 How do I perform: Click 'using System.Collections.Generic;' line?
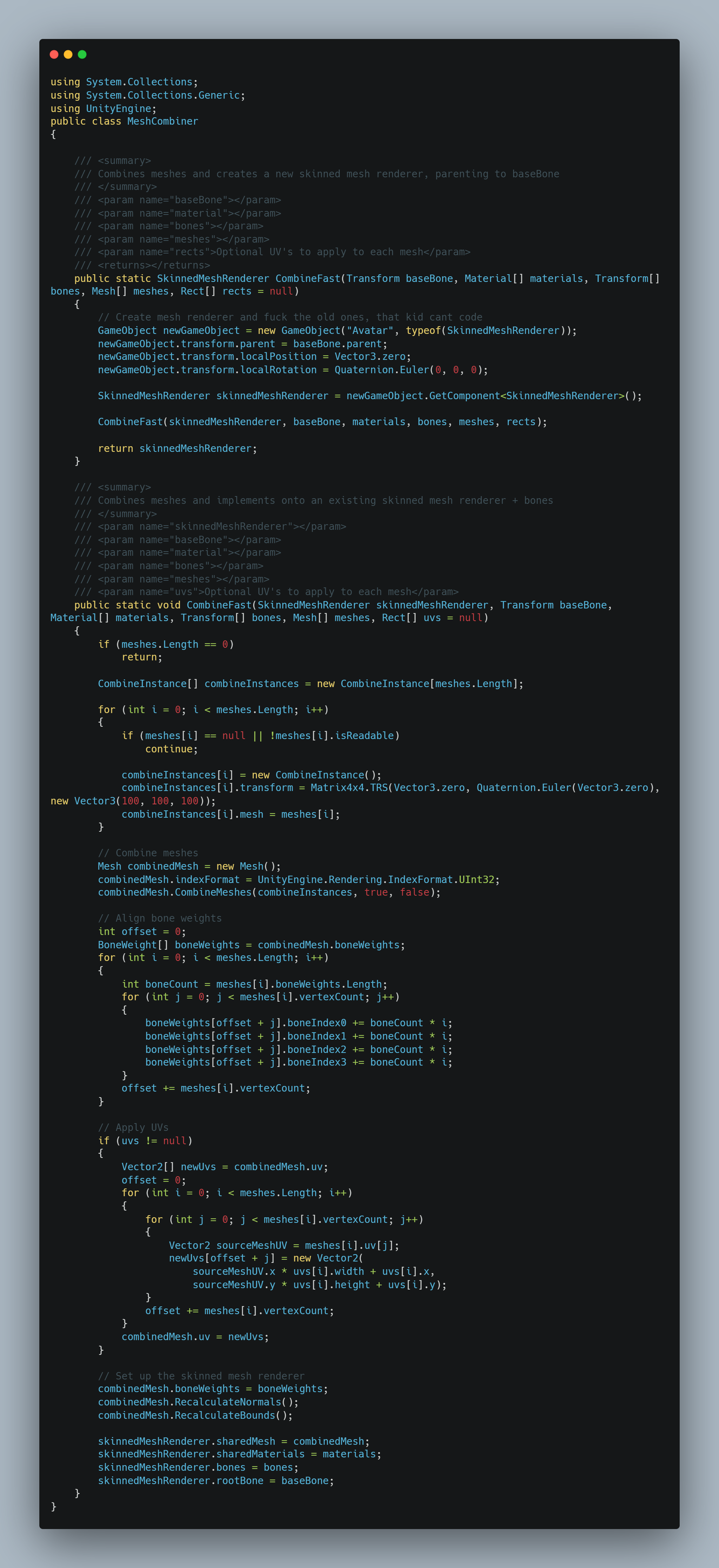point(148,95)
